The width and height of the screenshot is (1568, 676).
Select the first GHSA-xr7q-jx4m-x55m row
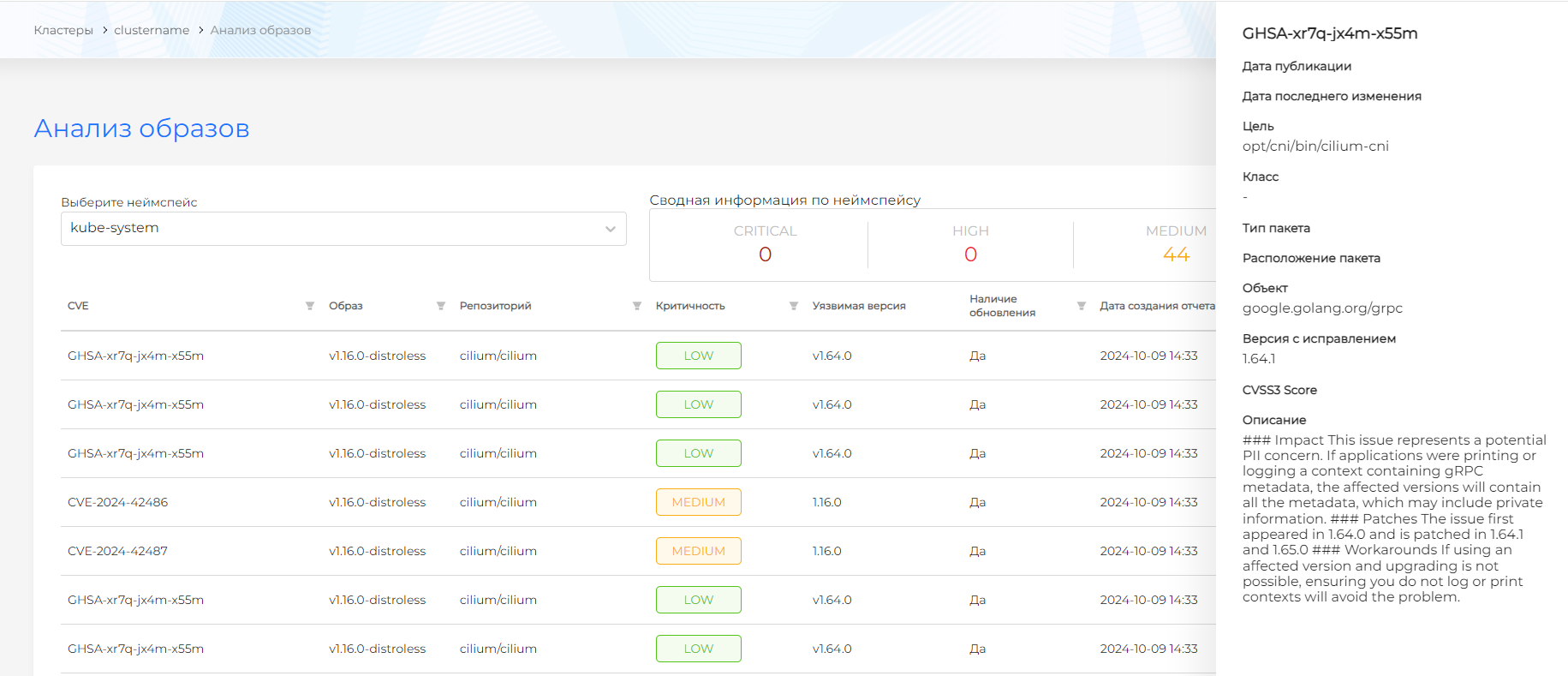pyautogui.click(x=136, y=356)
